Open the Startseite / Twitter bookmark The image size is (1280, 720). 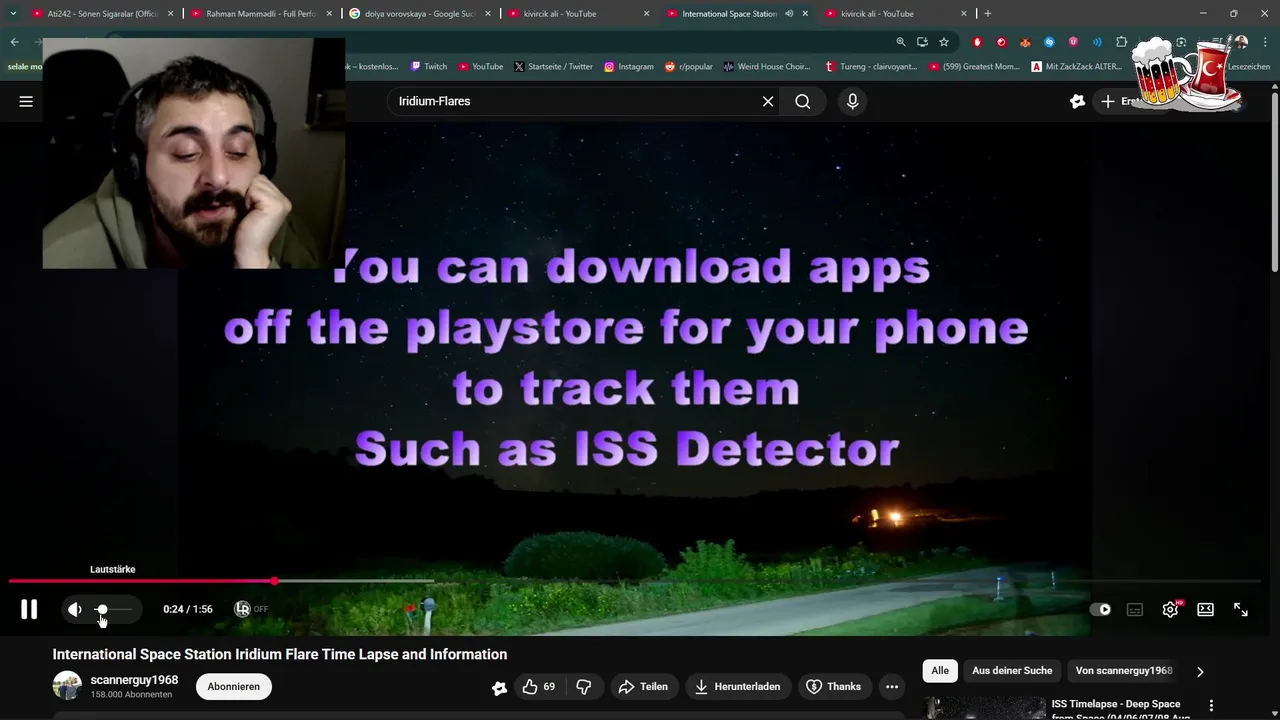pos(553,67)
